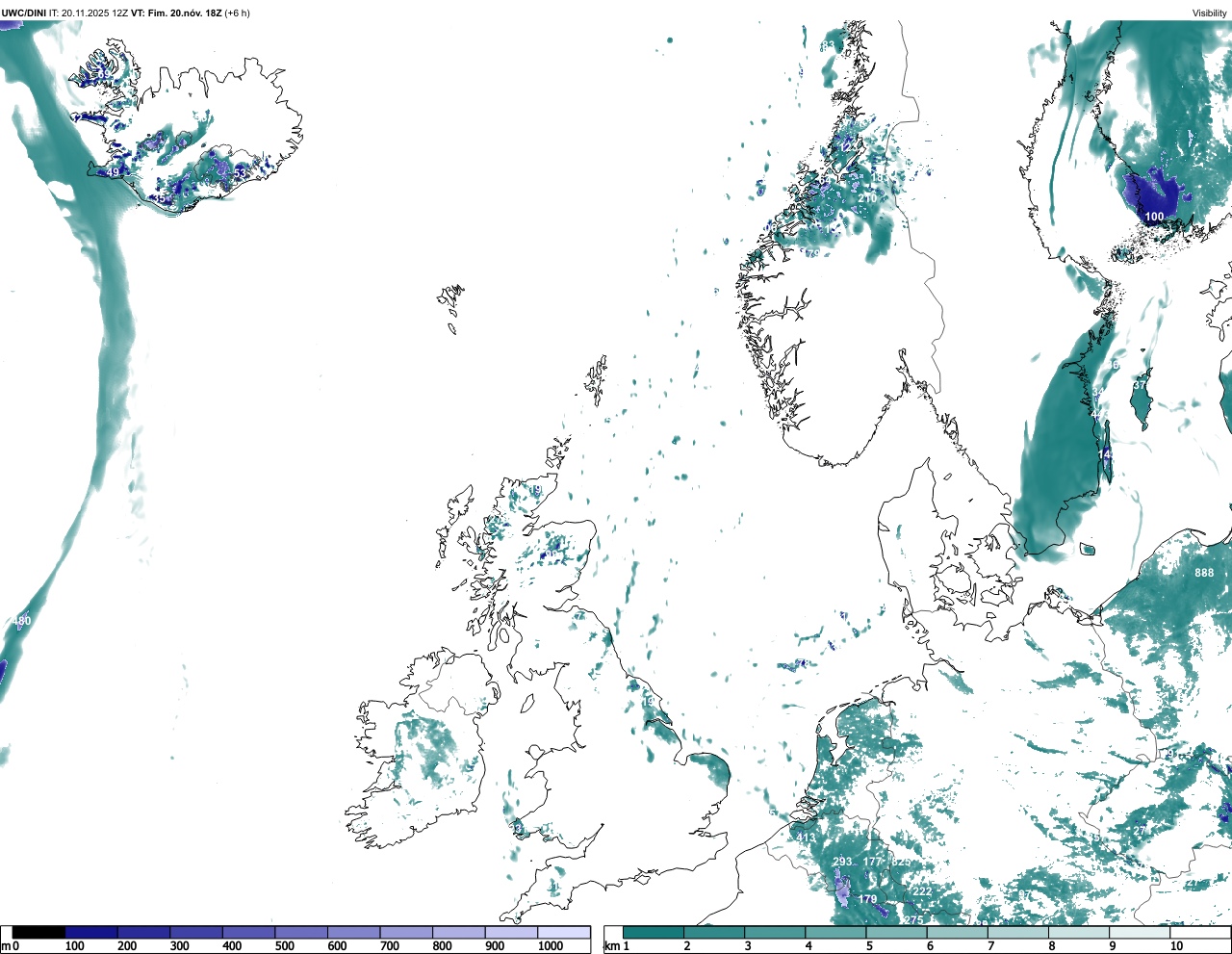This screenshot has width=1232, height=954.
Task: Click the pale lavender 900–1000 m legend swatch
Action: click(511, 932)
